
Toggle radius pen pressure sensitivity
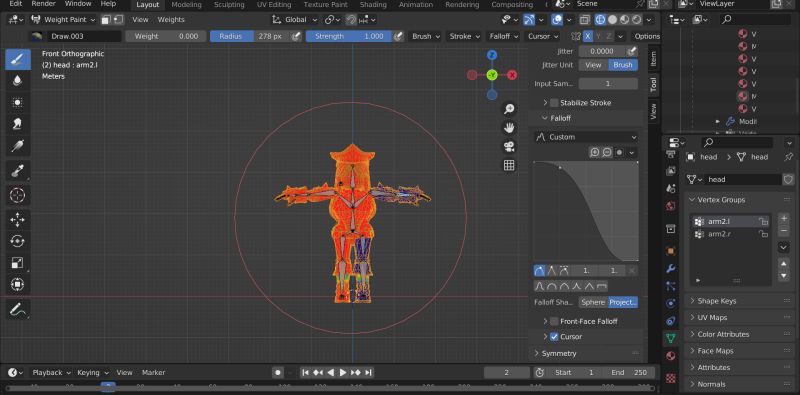(296, 36)
